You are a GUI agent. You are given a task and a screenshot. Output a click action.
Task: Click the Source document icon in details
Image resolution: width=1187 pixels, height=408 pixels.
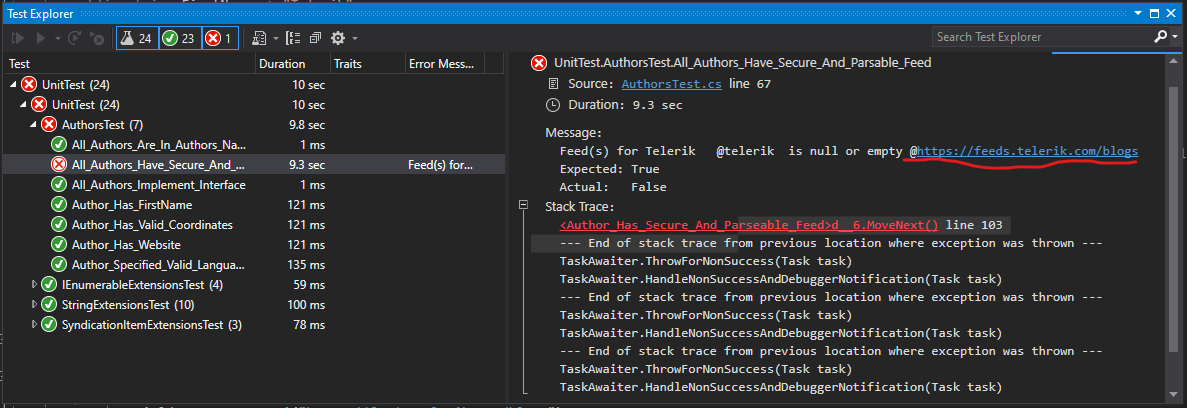point(554,84)
